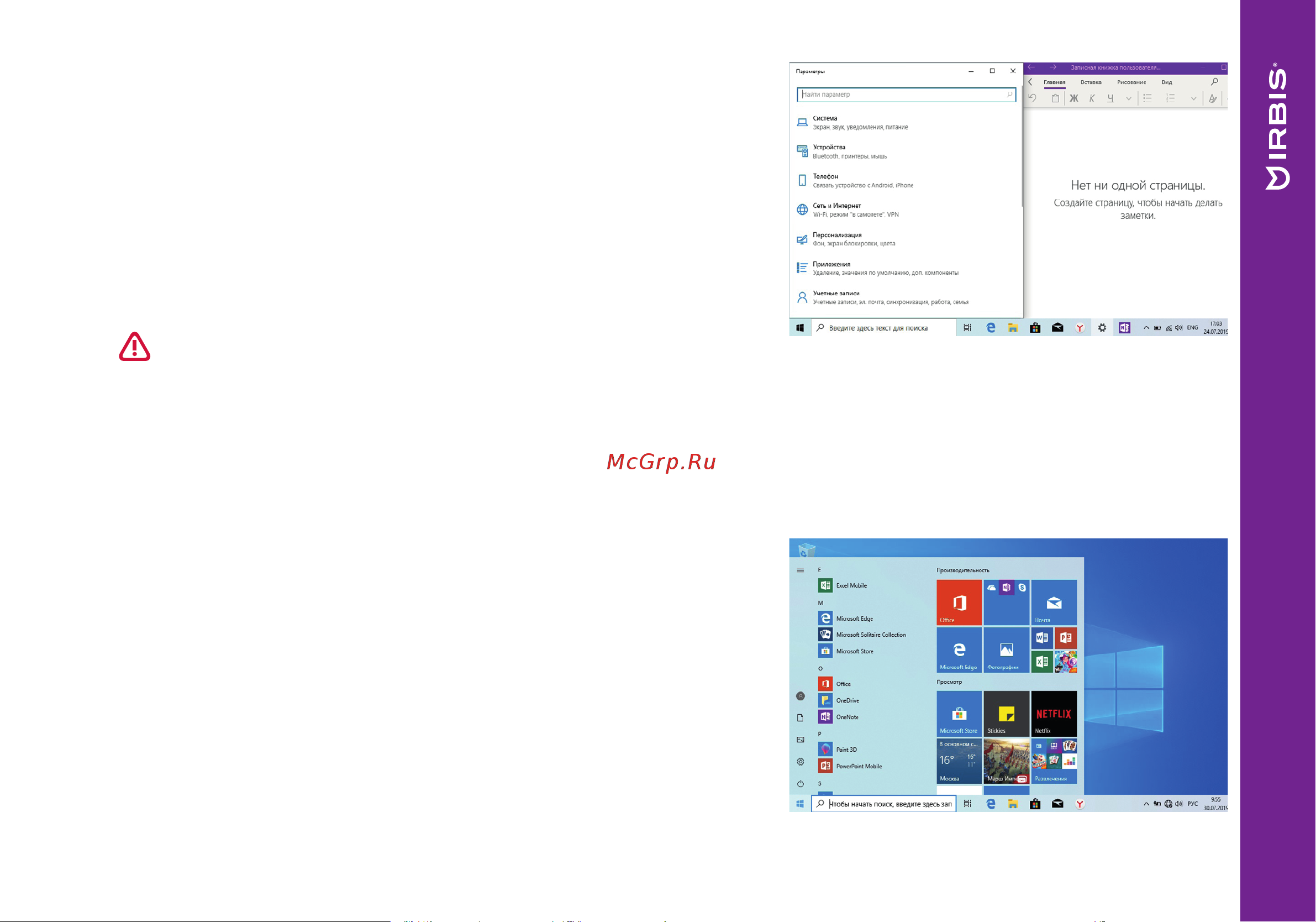1316x922 pixels.
Task: Open the Netflix tile in Start menu
Action: [1054, 713]
